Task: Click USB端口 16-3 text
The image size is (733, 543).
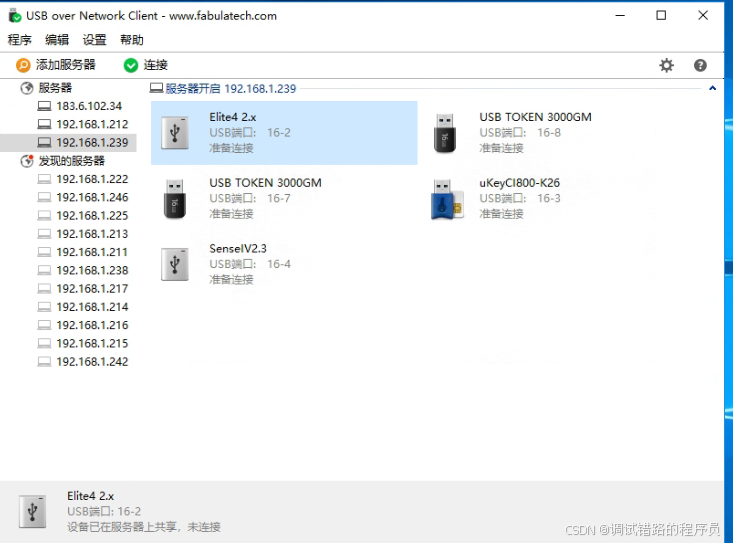Action: pyautogui.click(x=520, y=199)
